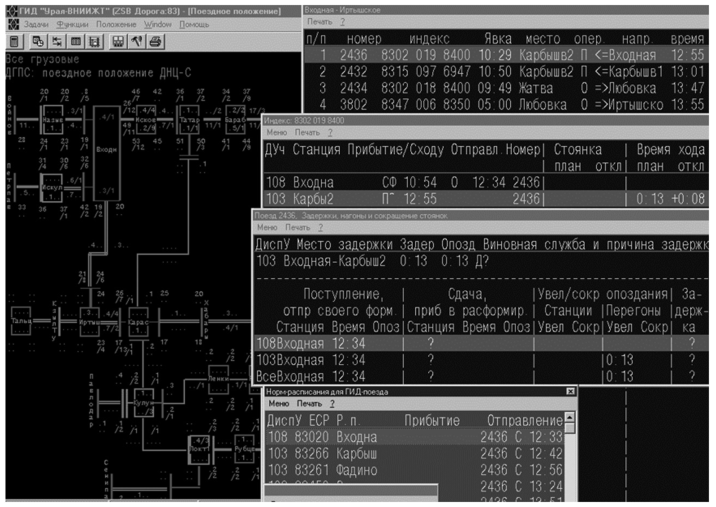Click the two-way arrows toolbar icon
This screenshot has height=507, width=716.
pos(57,41)
